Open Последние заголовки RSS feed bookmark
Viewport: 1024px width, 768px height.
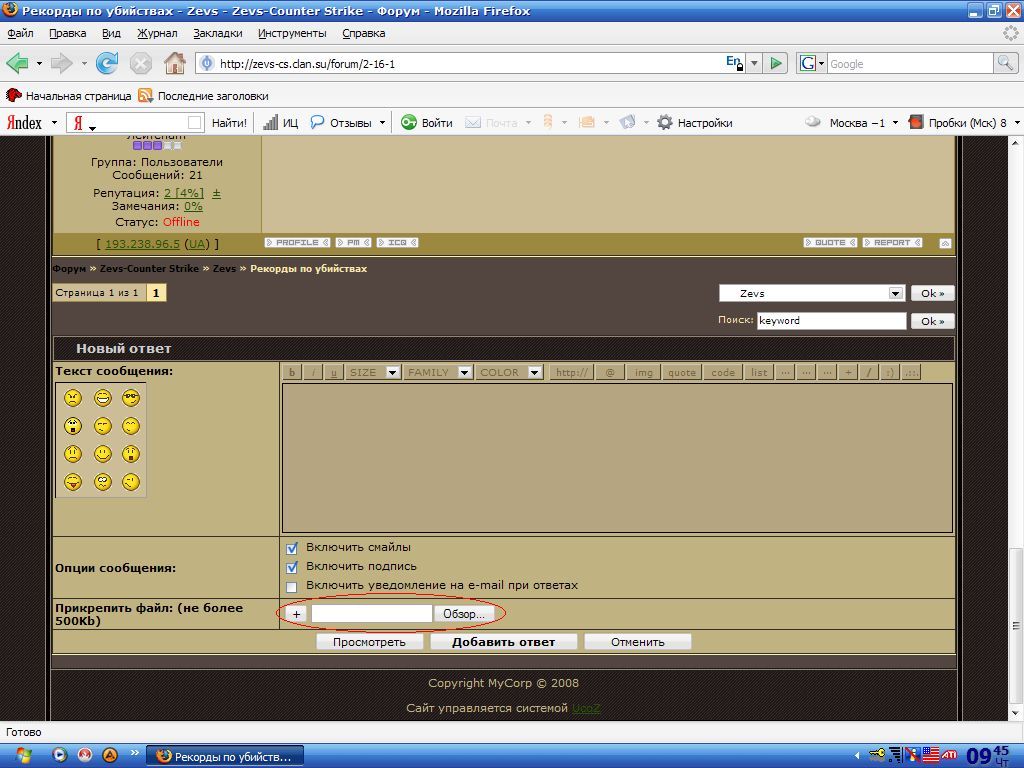[204, 96]
